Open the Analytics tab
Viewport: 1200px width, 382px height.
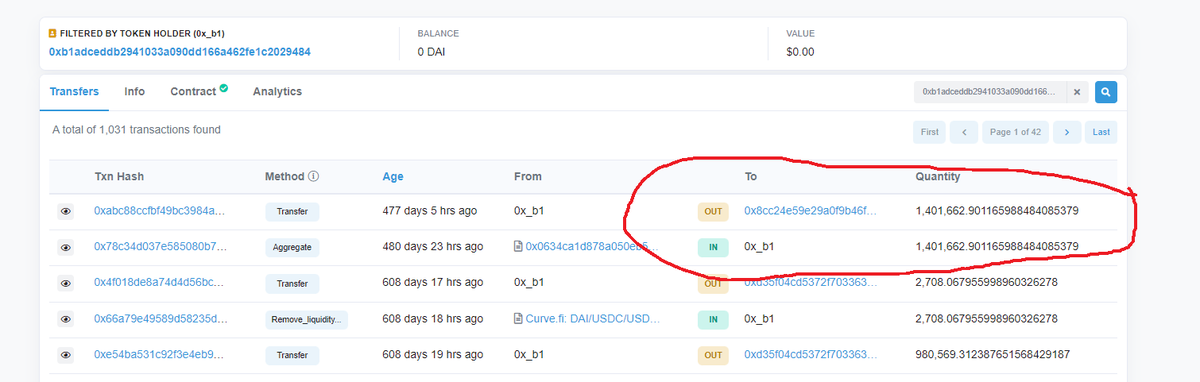pos(277,91)
